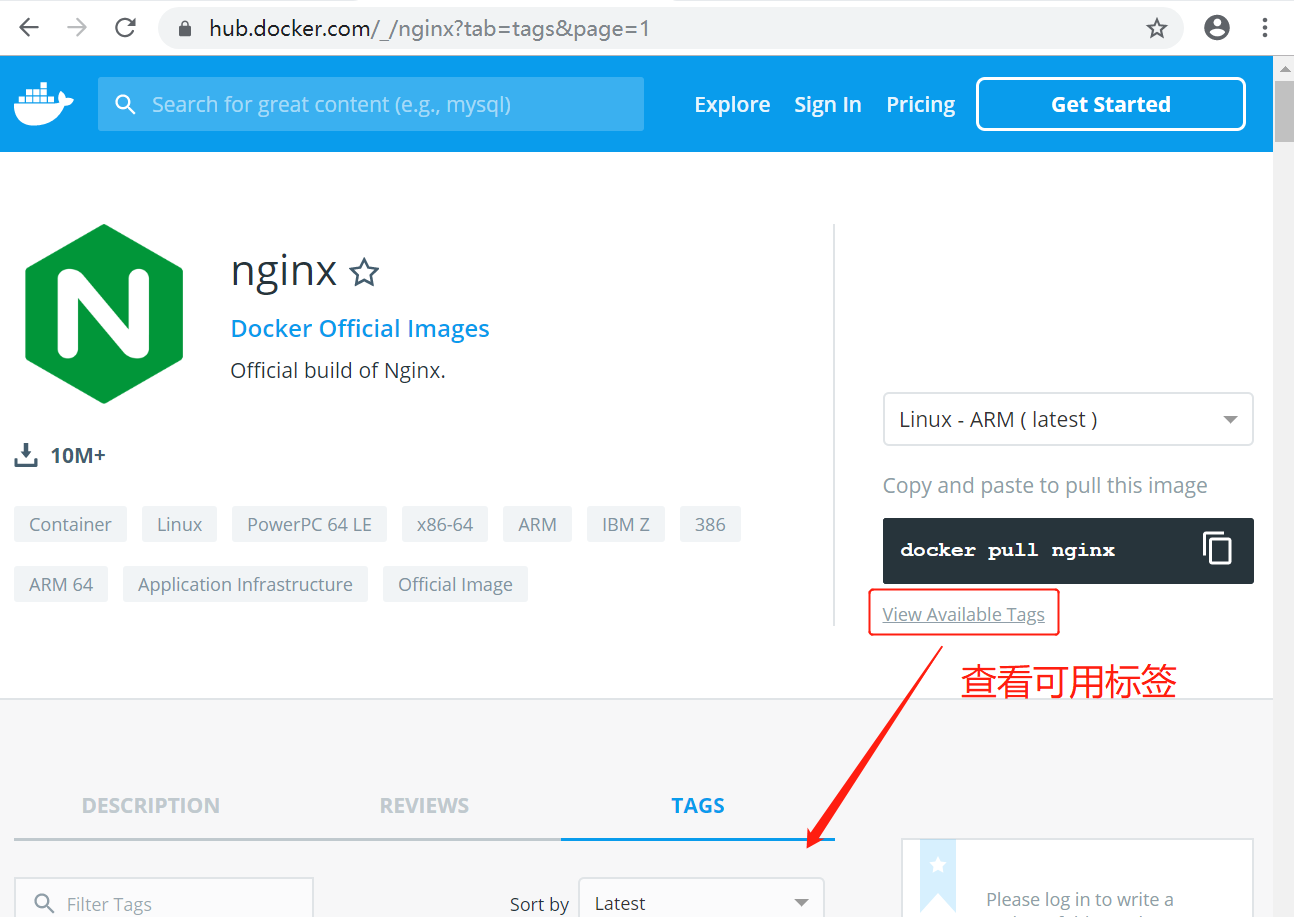Click the address bar URL
This screenshot has width=1294, height=917.
pyautogui.click(x=429, y=29)
